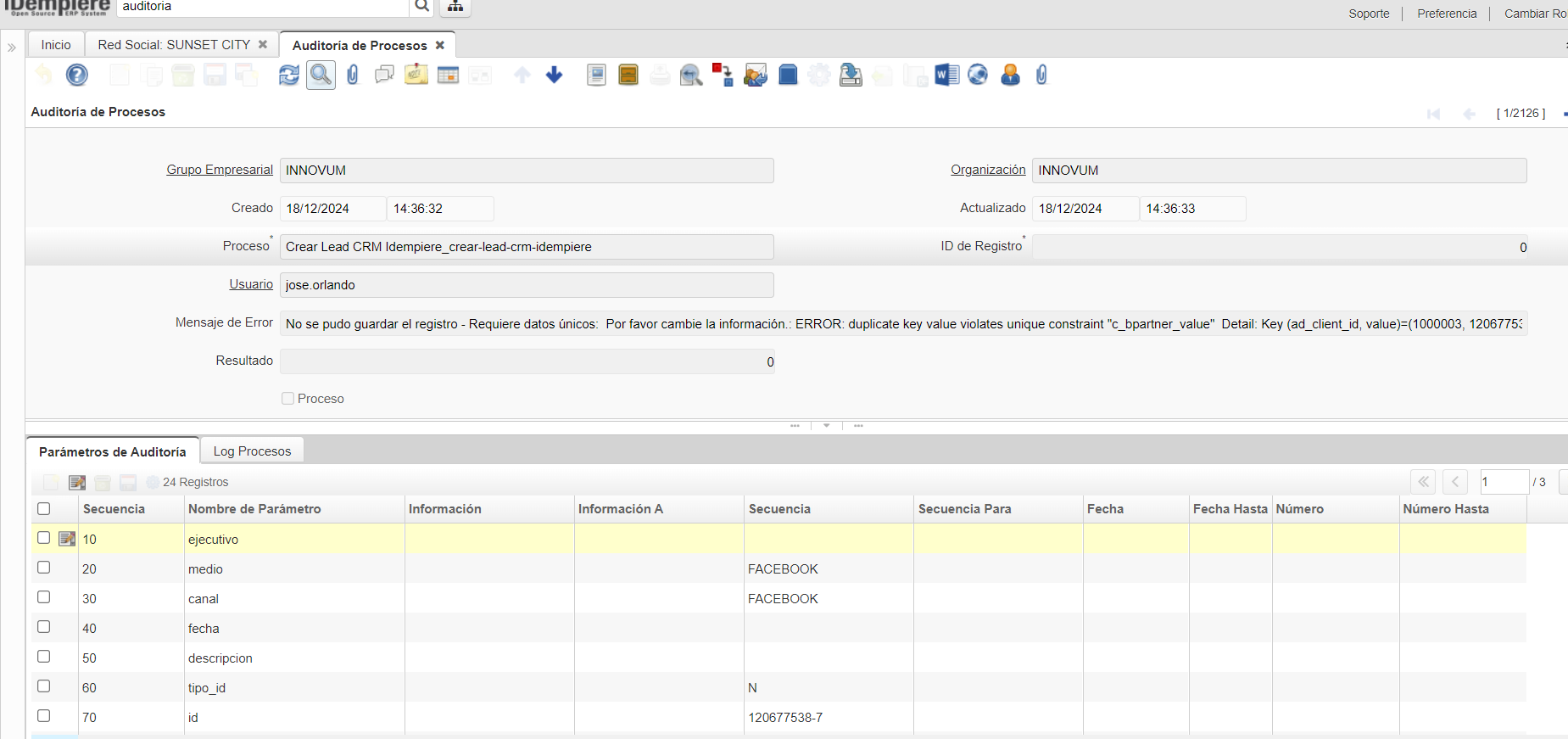
Task: Click the Help question mark icon
Action: point(77,76)
